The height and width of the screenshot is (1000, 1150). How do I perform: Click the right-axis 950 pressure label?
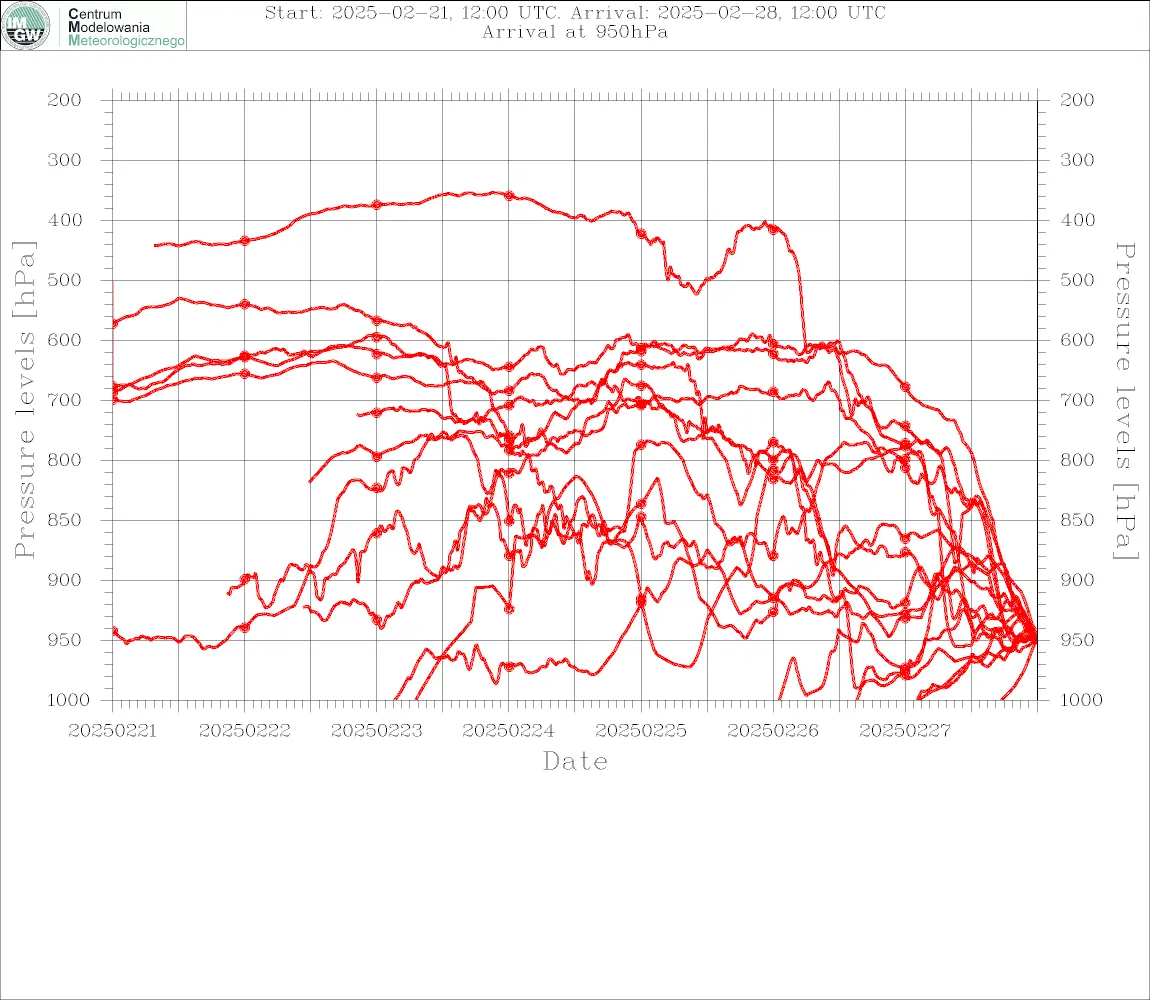[1077, 640]
